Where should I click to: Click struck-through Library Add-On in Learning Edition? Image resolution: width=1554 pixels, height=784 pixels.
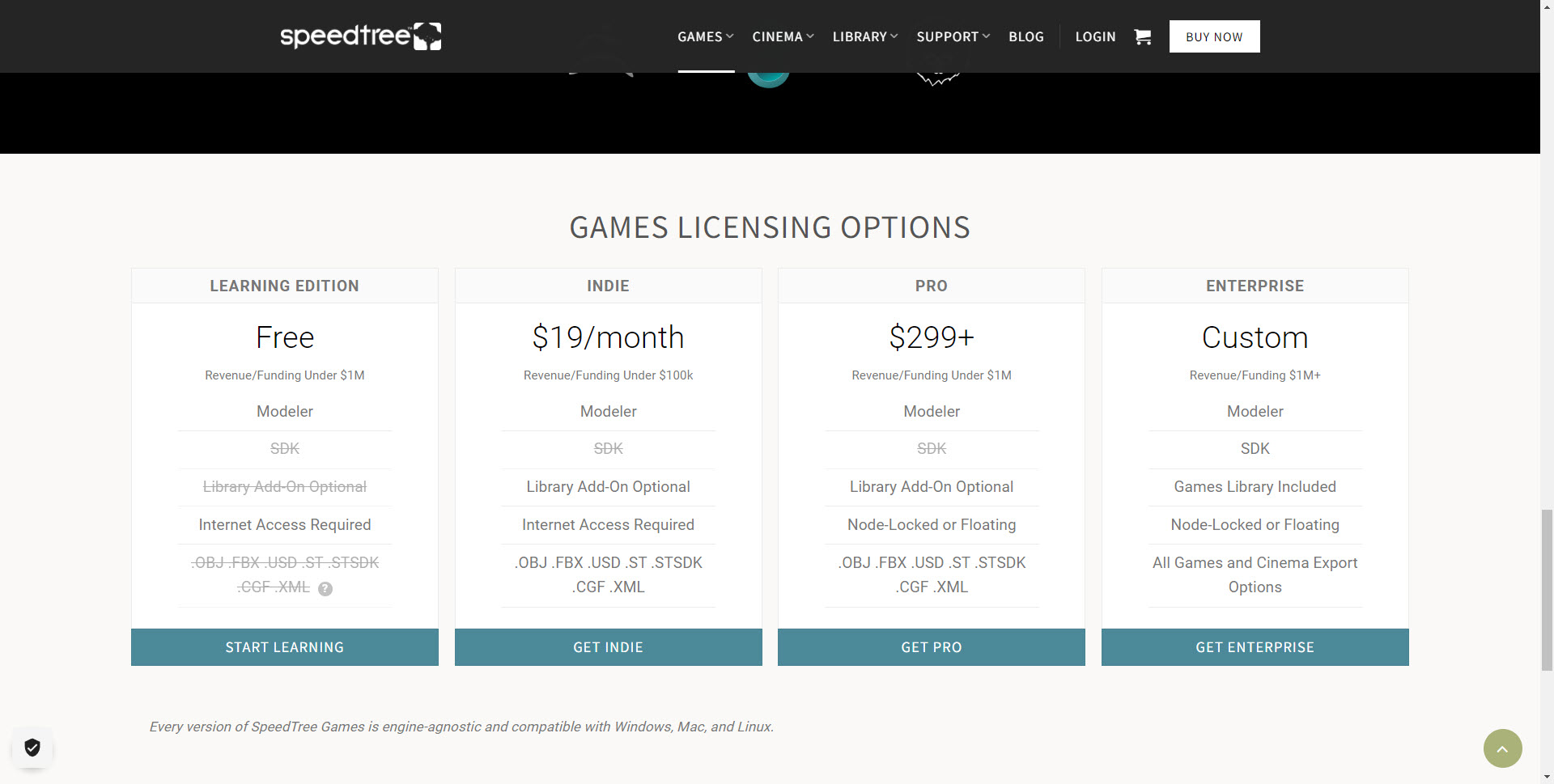(x=285, y=486)
